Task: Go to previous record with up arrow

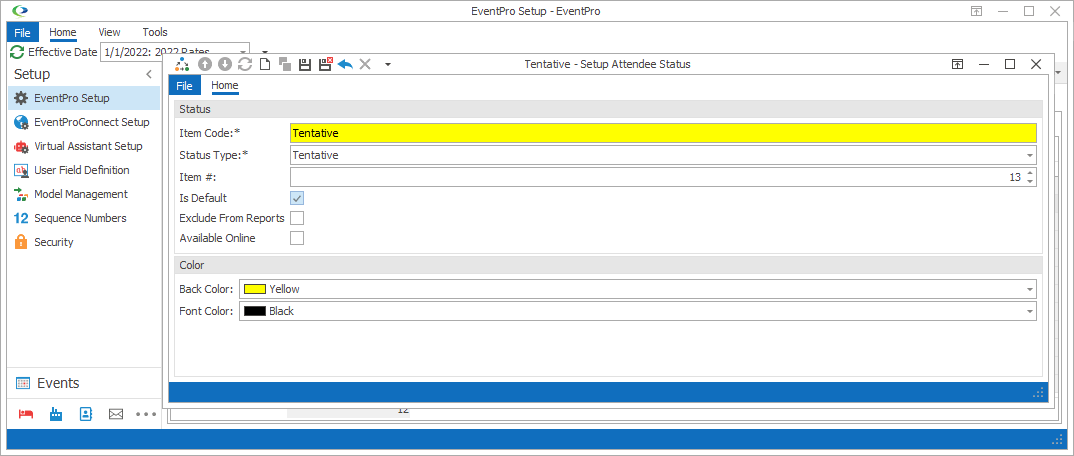Action: (x=204, y=64)
